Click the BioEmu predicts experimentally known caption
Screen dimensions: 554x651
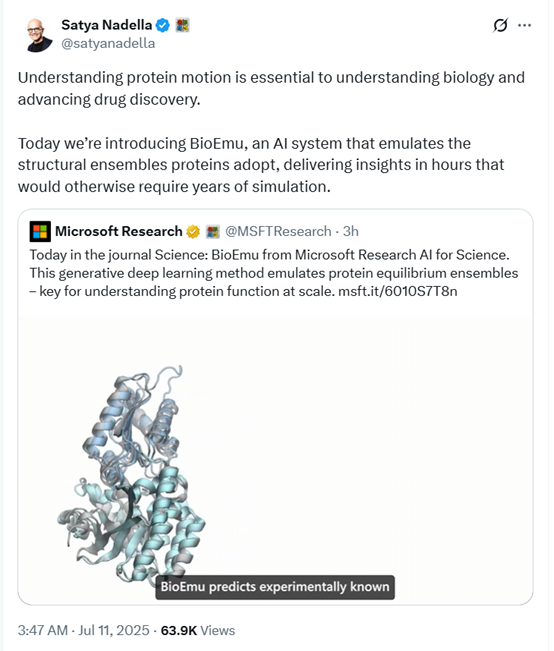[x=275, y=587]
